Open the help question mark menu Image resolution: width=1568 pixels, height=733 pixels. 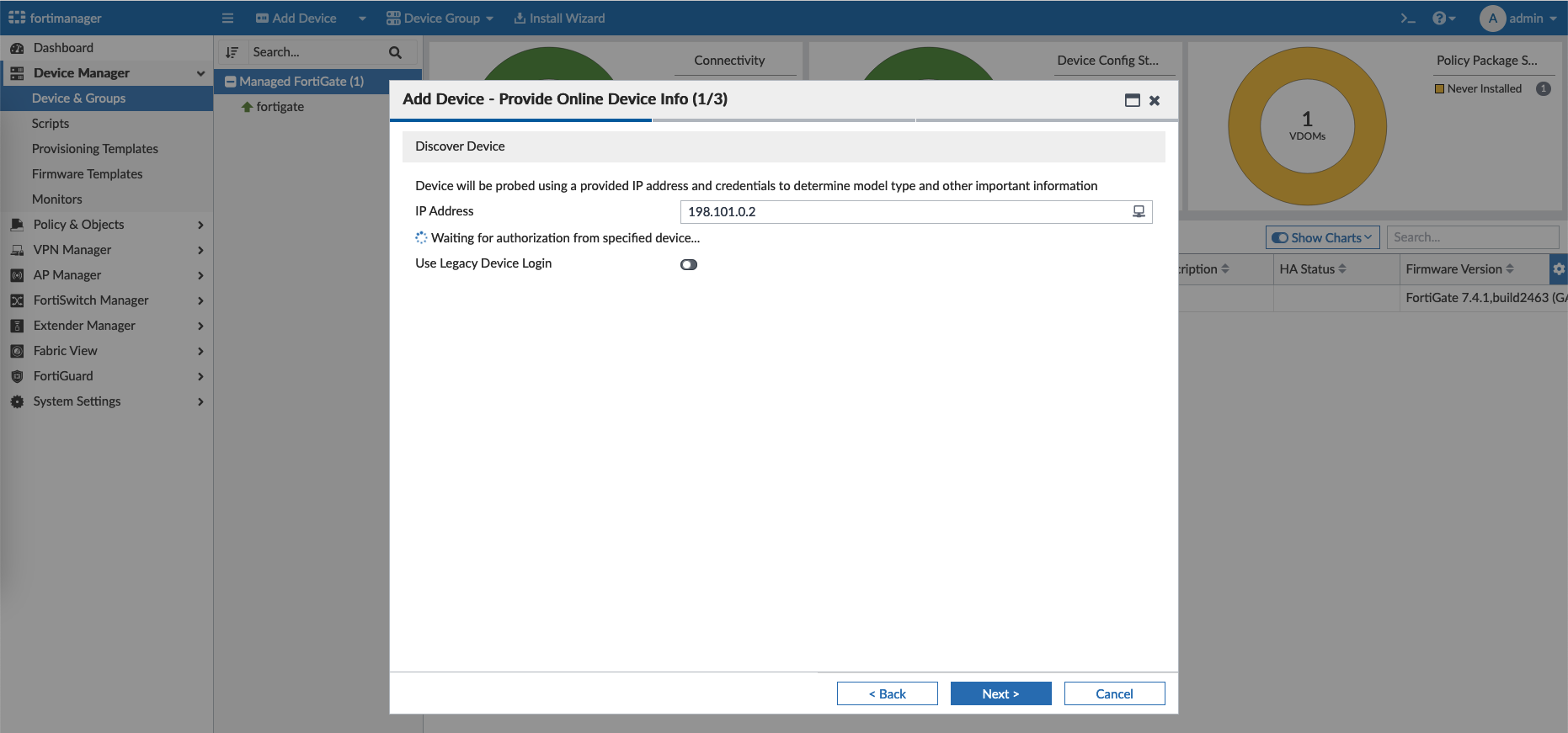[1443, 18]
